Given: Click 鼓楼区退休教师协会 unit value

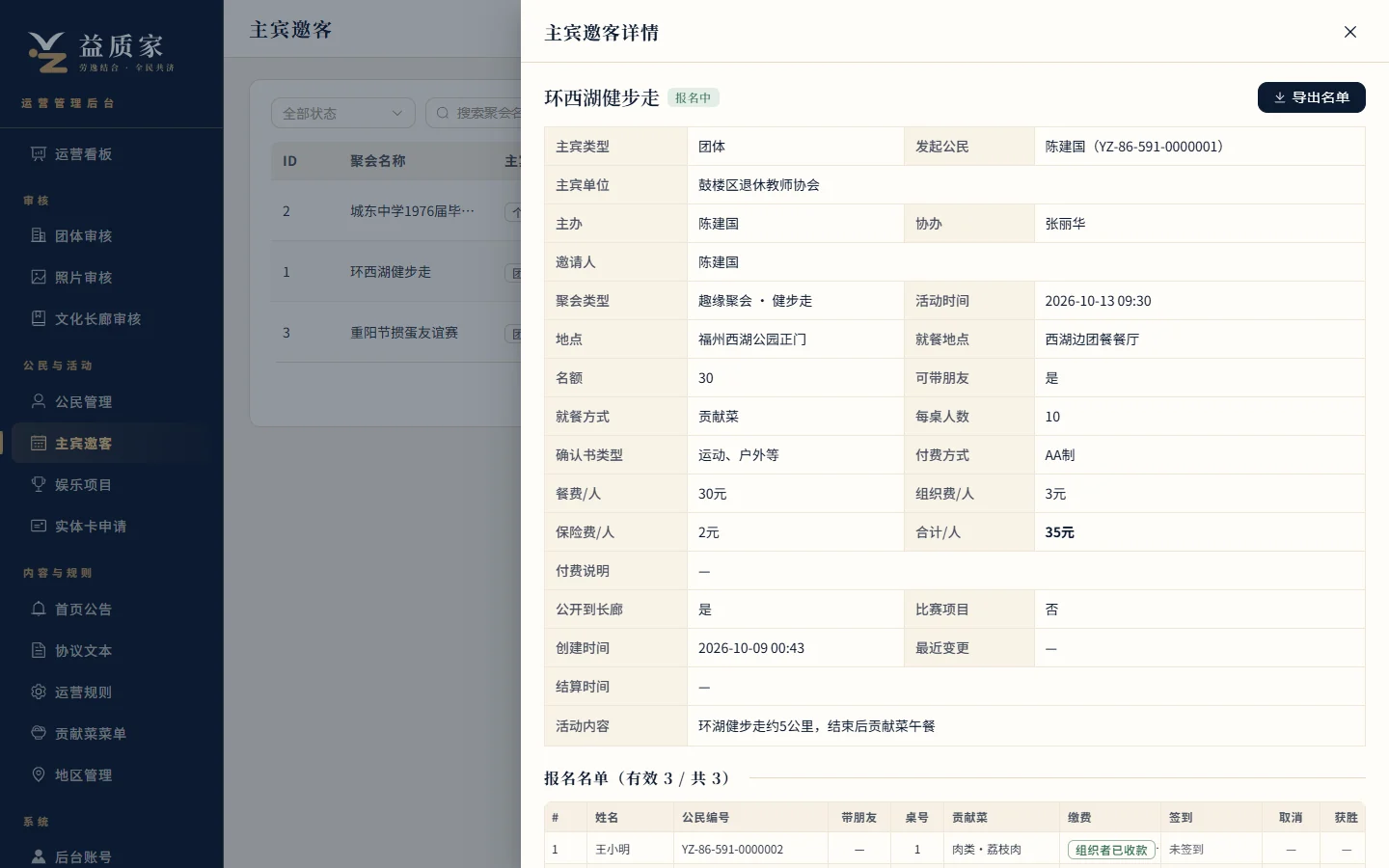Looking at the screenshot, I should (x=759, y=185).
